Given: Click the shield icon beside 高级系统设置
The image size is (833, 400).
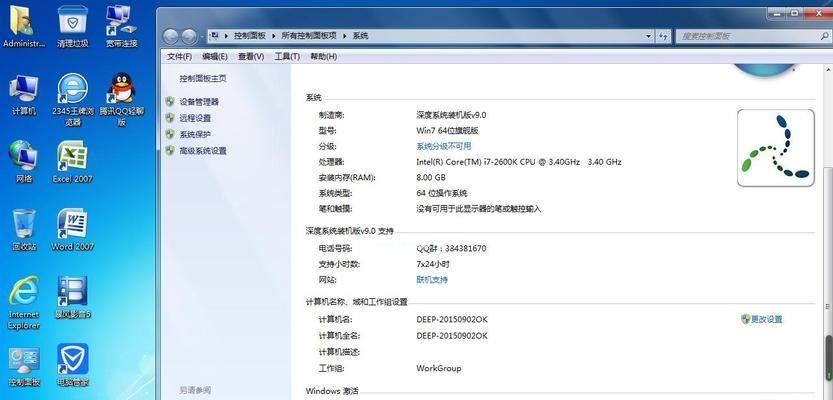Looking at the screenshot, I should 170,150.
